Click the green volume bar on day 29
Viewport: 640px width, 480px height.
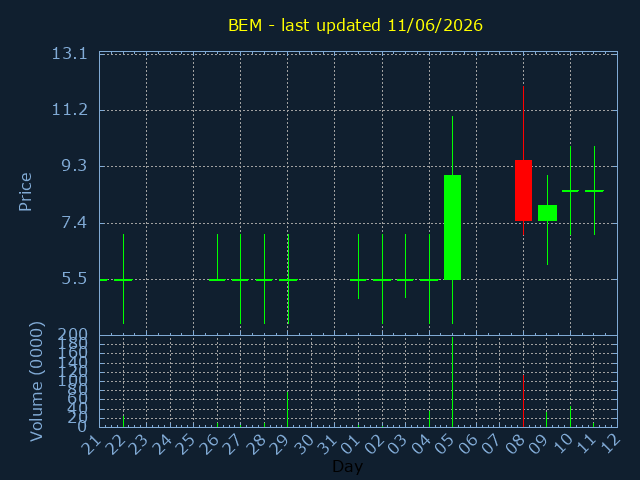point(288,409)
